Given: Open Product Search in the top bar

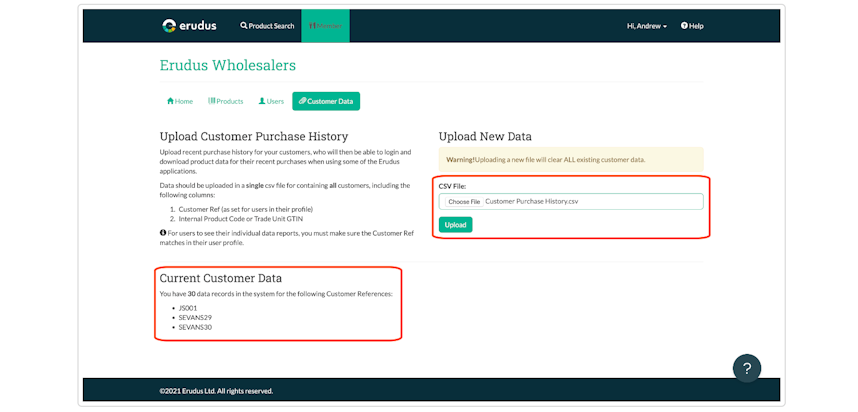Looking at the screenshot, I should tap(267, 26).
